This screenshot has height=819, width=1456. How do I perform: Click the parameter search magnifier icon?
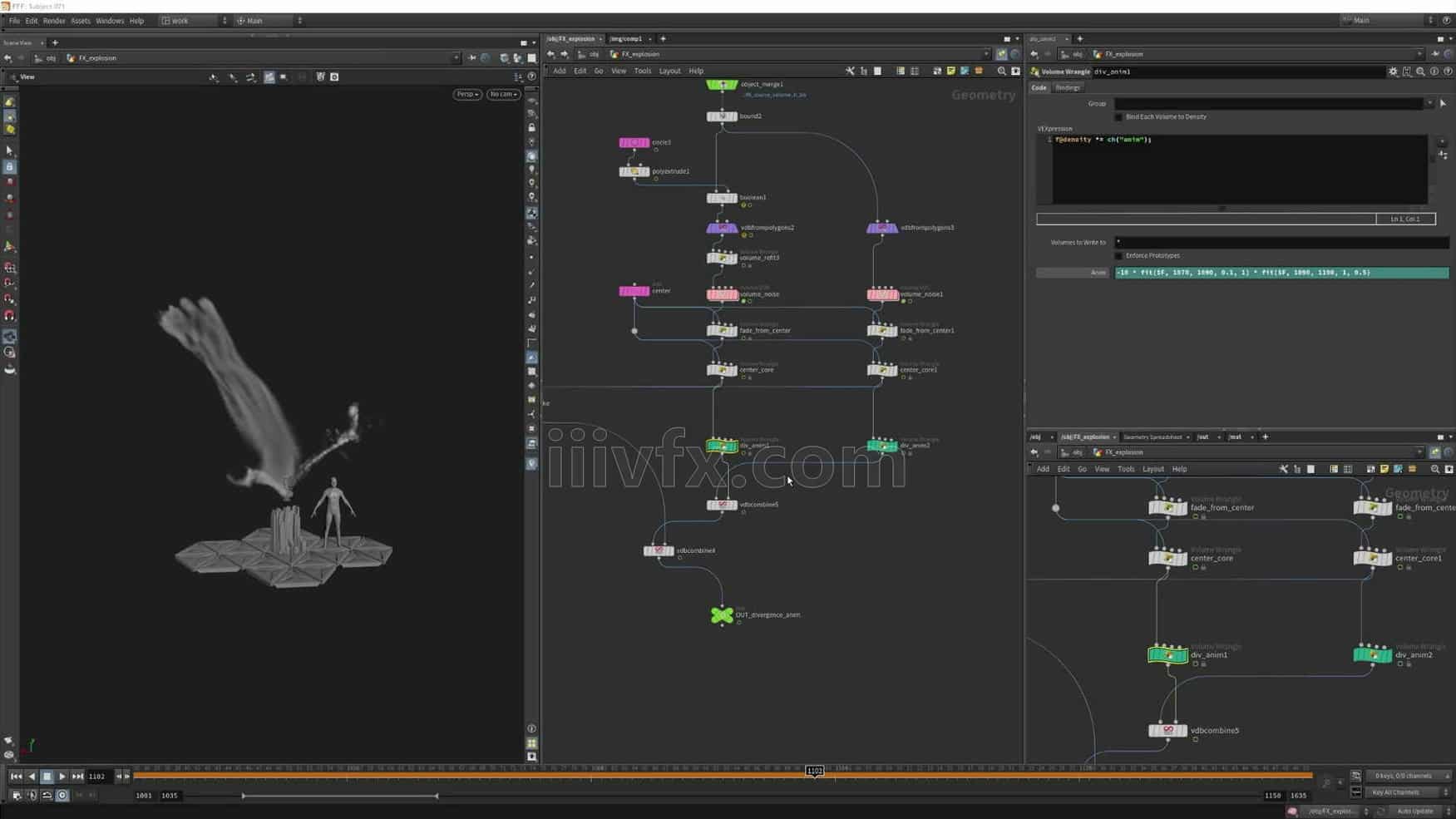1420,72
